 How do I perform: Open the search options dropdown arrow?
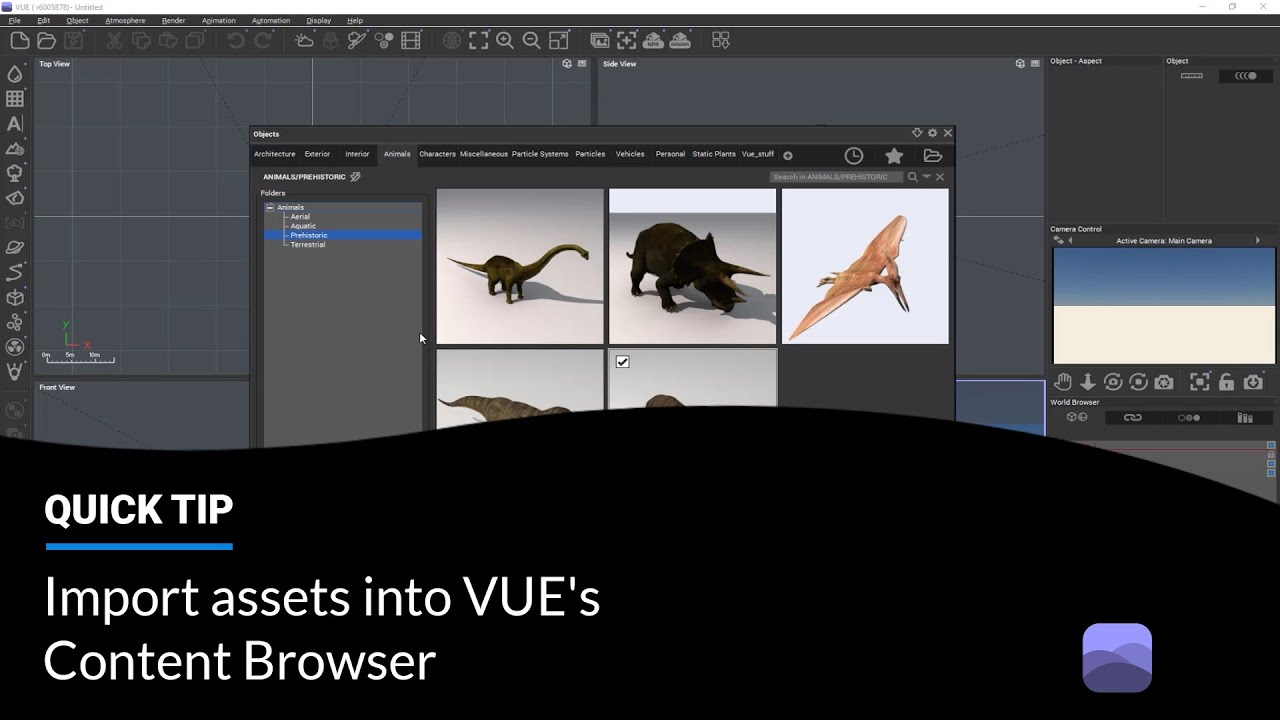[926, 177]
